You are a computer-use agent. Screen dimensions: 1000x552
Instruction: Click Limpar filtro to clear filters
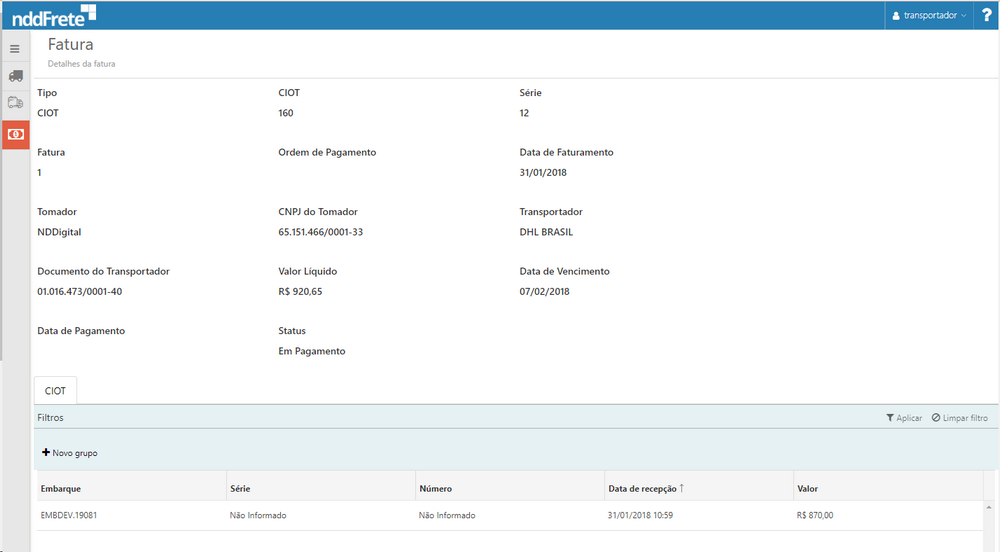pyautogui.click(x=959, y=418)
